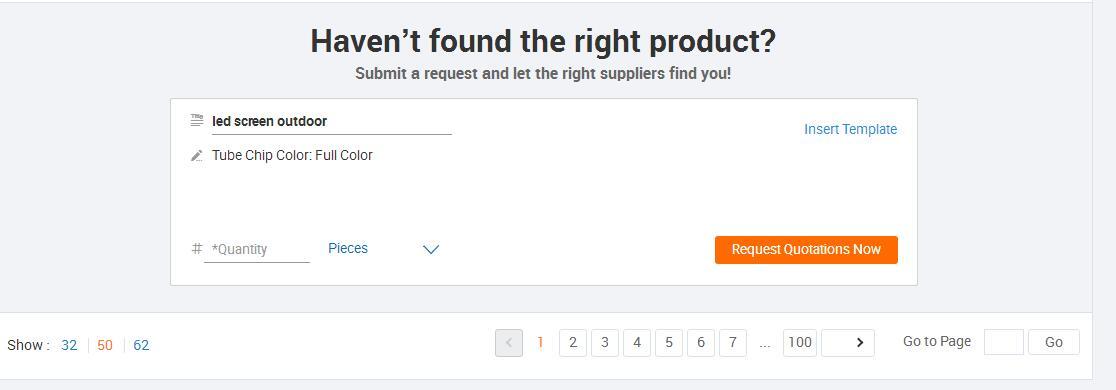This screenshot has height=390, width=1116.
Task: Open the Insert Template link
Action: click(851, 130)
